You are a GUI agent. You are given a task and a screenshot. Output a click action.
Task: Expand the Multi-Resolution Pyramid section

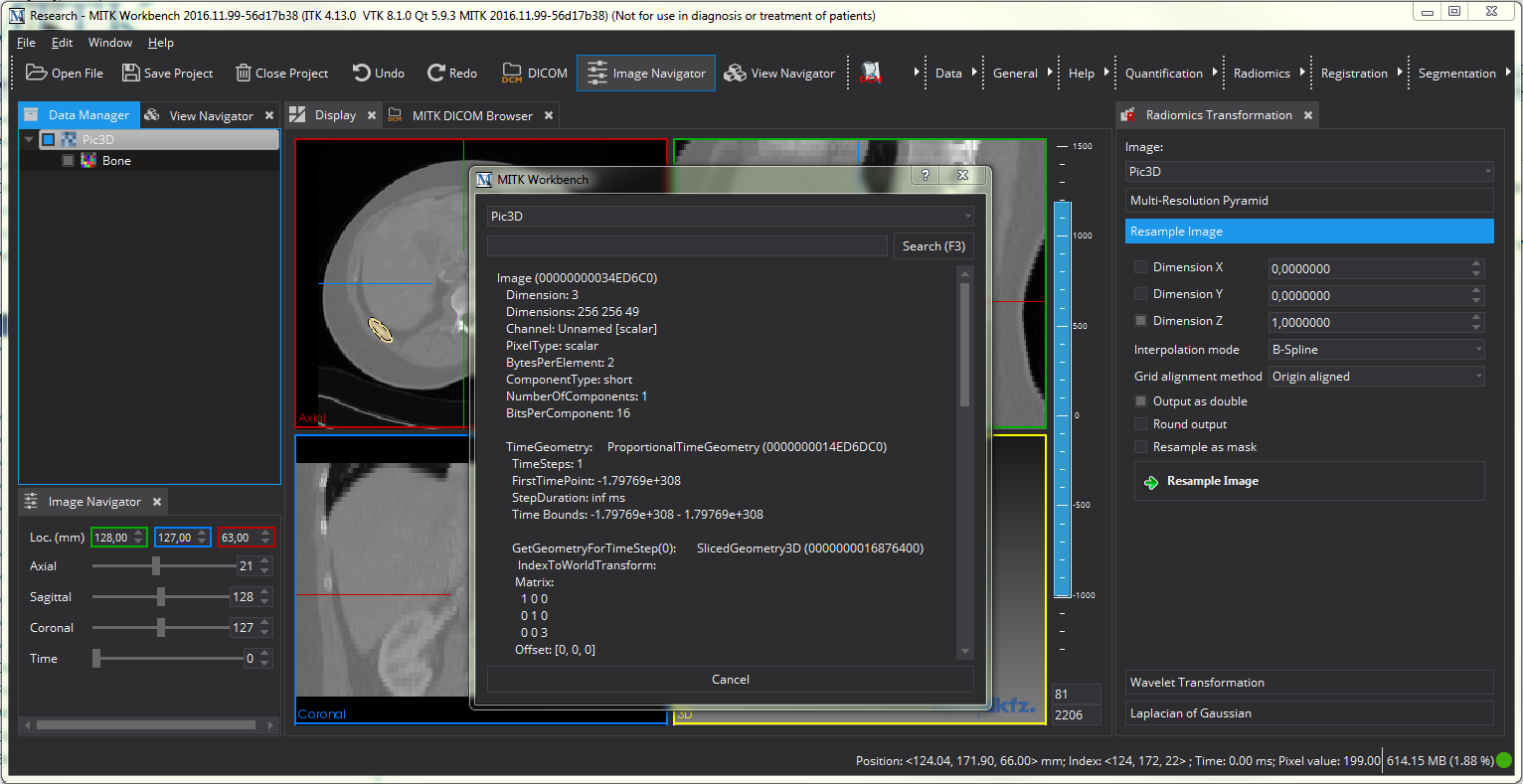click(x=1309, y=201)
